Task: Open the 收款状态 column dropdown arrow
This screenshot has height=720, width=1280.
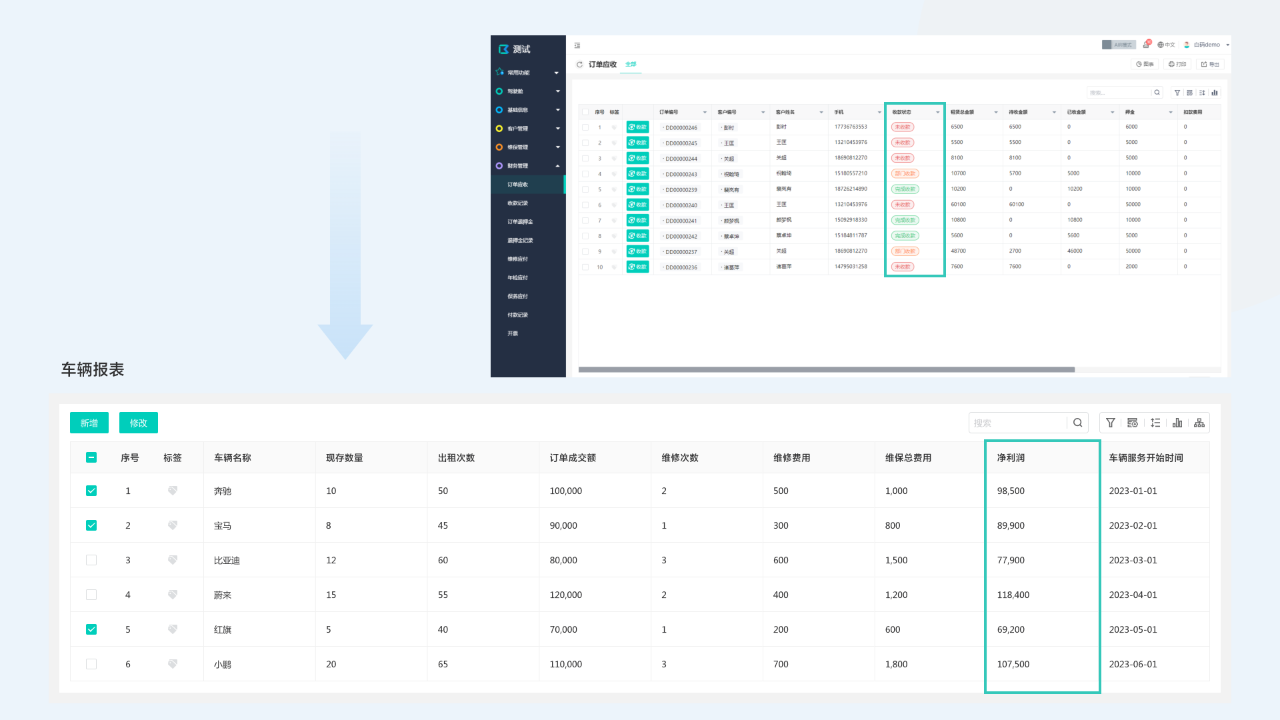Action: pyautogui.click(x=937, y=112)
